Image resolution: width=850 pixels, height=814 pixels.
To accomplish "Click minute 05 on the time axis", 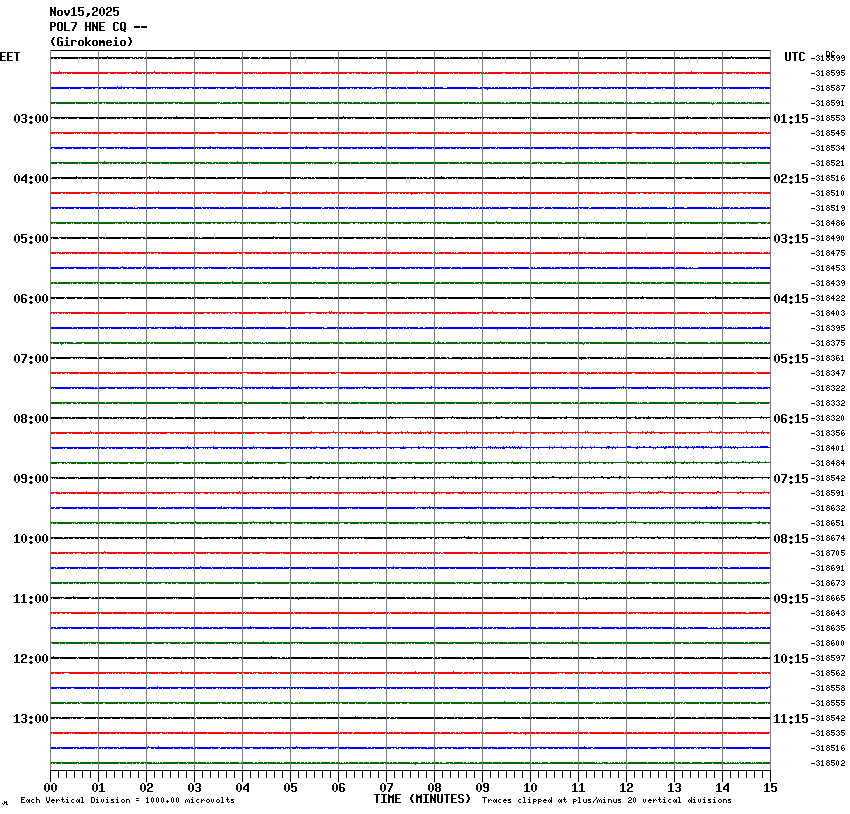I will point(290,788).
